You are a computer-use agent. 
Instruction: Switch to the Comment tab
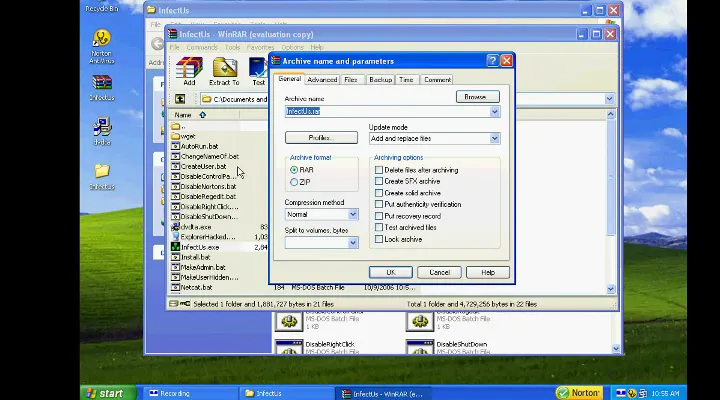[437, 79]
